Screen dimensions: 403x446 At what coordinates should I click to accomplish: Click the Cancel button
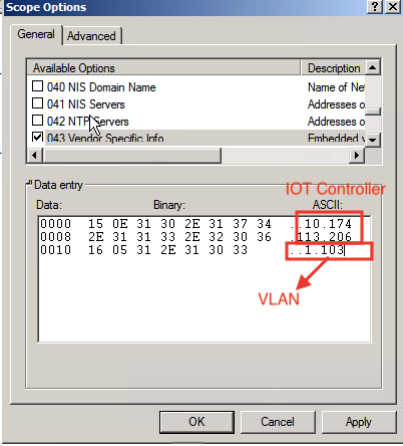click(x=278, y=422)
